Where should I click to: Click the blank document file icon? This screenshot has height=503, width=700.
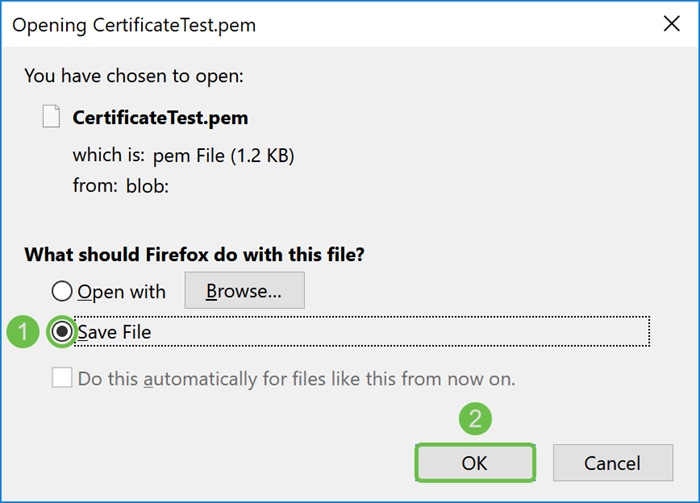tap(51, 116)
